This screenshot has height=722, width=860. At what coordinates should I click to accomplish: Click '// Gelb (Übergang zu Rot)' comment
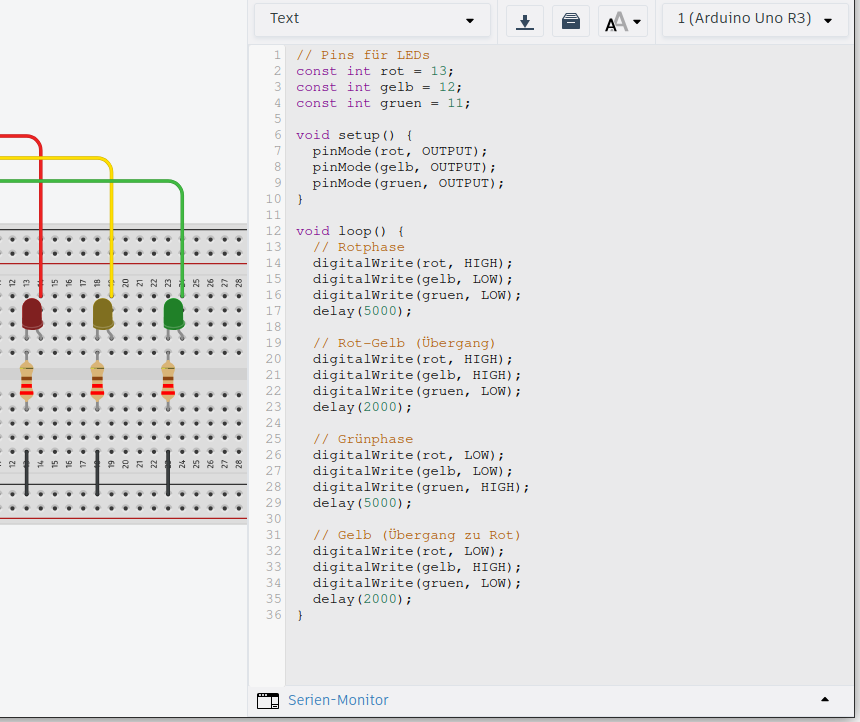[417, 535]
